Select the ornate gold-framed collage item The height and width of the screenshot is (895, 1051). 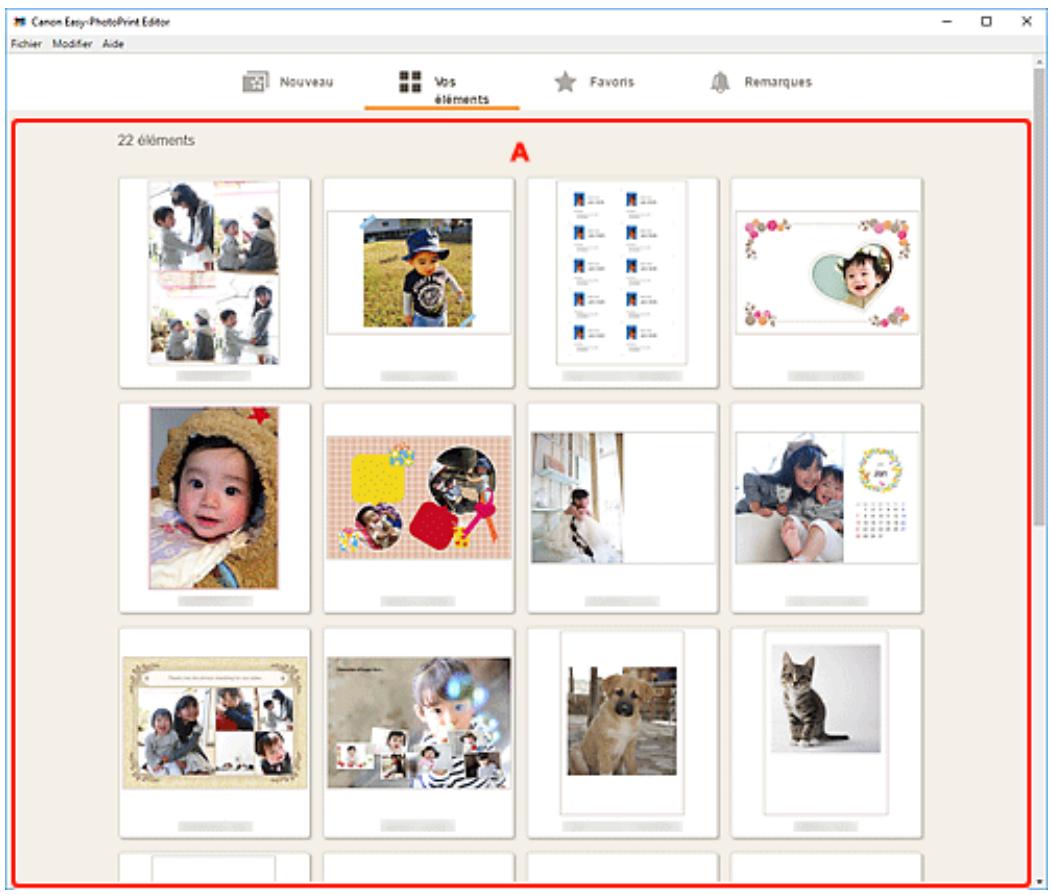(x=214, y=733)
